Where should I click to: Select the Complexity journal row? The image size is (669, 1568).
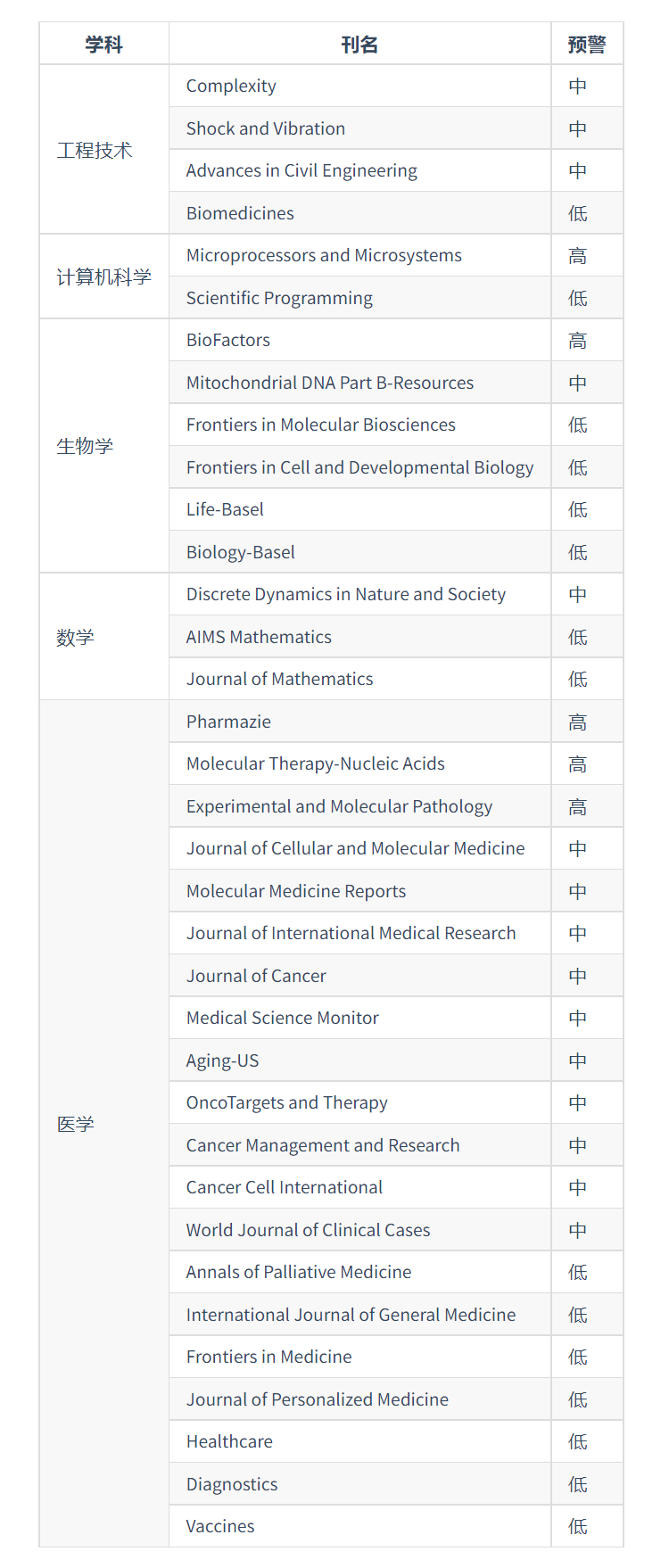click(x=231, y=87)
